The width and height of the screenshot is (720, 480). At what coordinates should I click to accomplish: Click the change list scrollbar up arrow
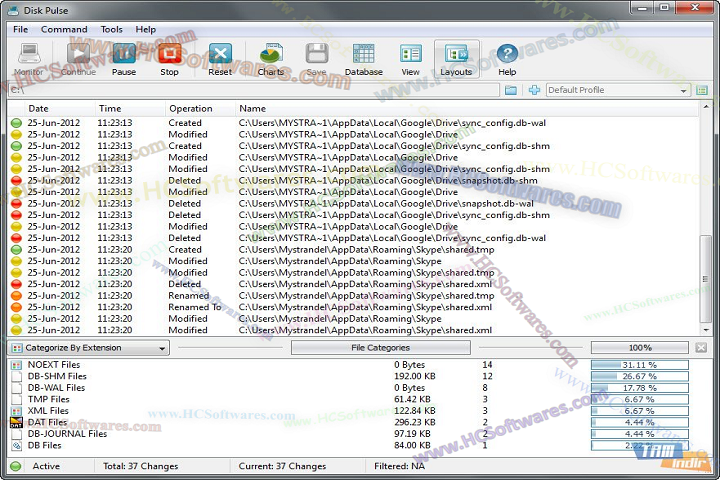[x=706, y=107]
